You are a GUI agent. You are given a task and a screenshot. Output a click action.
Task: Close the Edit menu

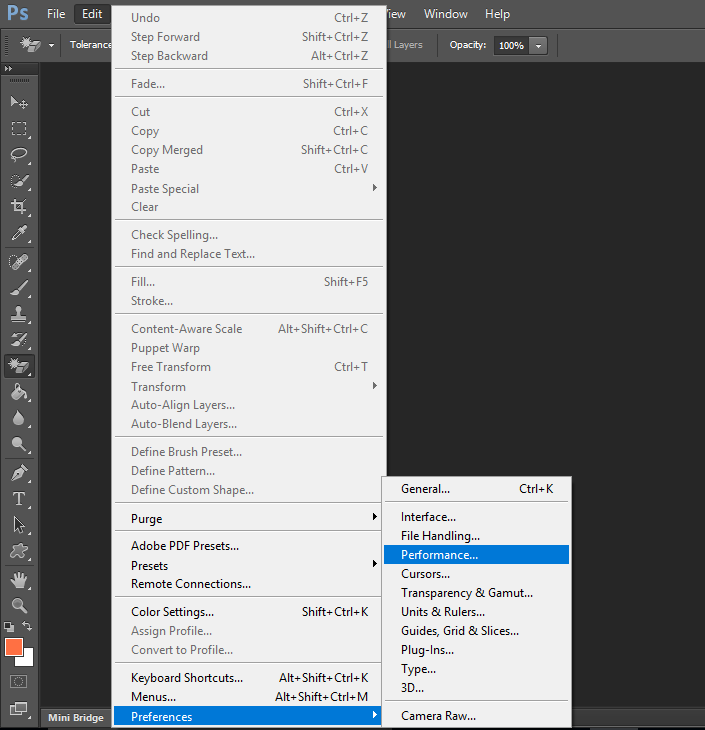tap(92, 14)
